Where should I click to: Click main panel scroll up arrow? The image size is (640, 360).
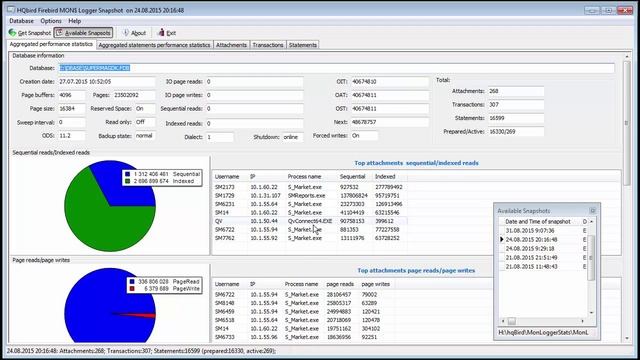pos(627,56)
